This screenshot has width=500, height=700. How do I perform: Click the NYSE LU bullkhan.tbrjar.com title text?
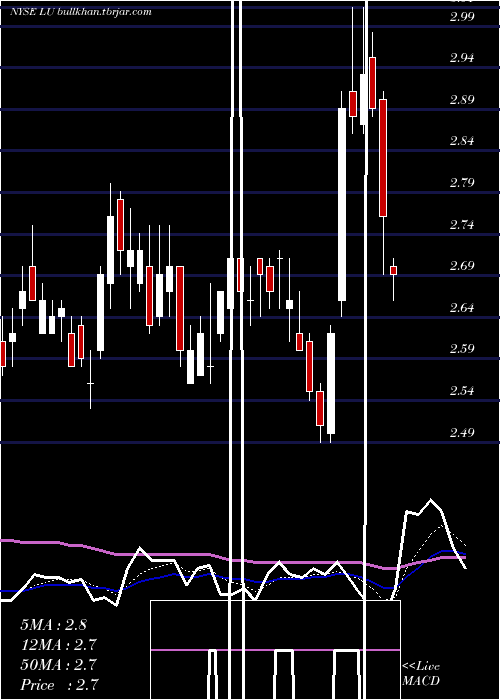[81, 12]
